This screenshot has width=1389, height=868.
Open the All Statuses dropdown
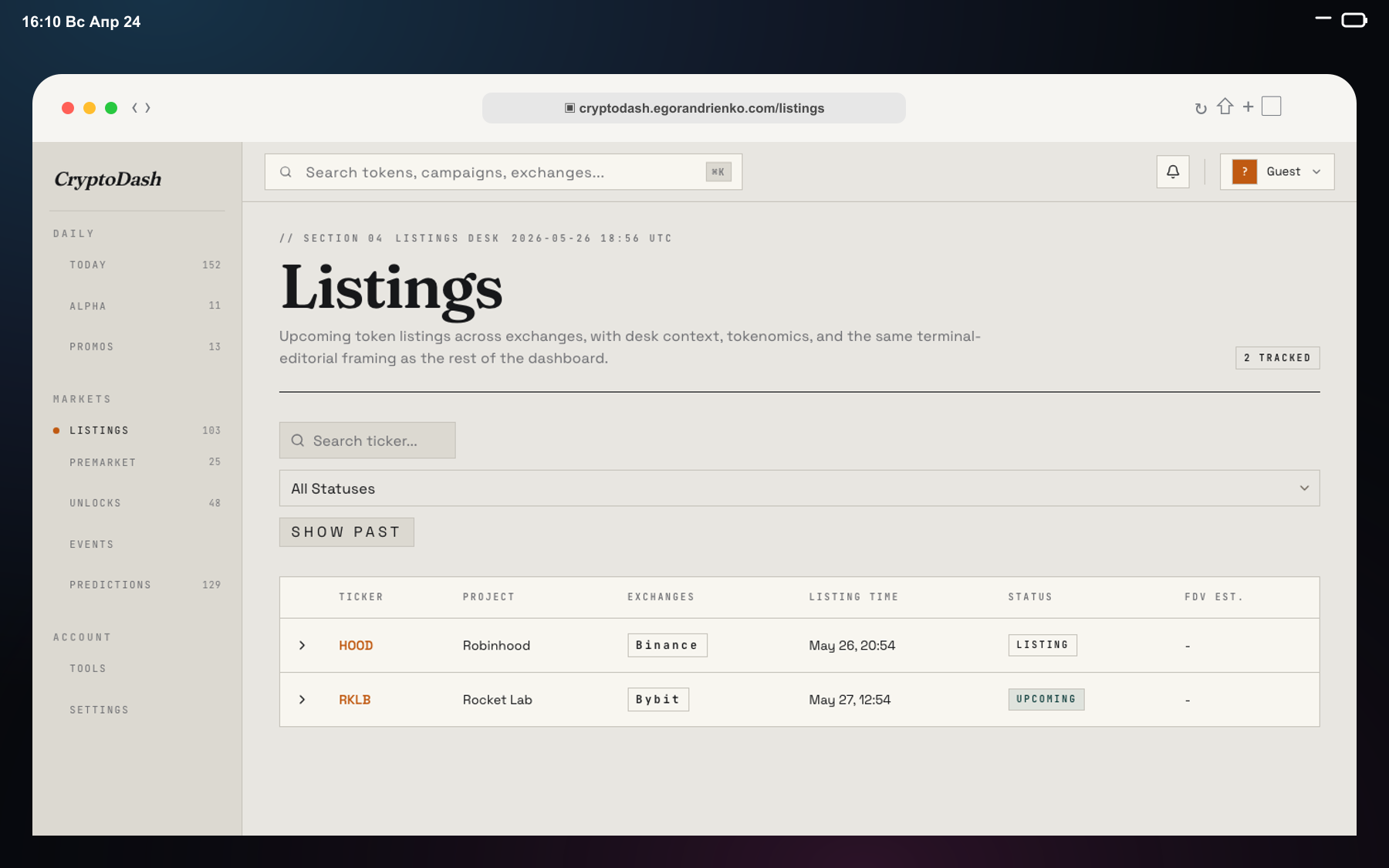click(799, 488)
